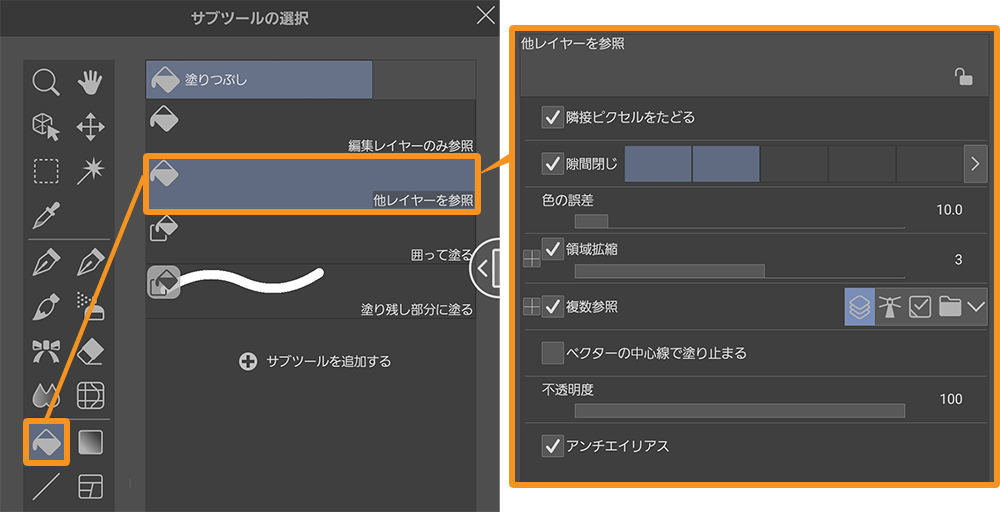The width and height of the screenshot is (1000, 512).
Task: Select the 囲って塗る sub tool
Action: click(x=310, y=237)
